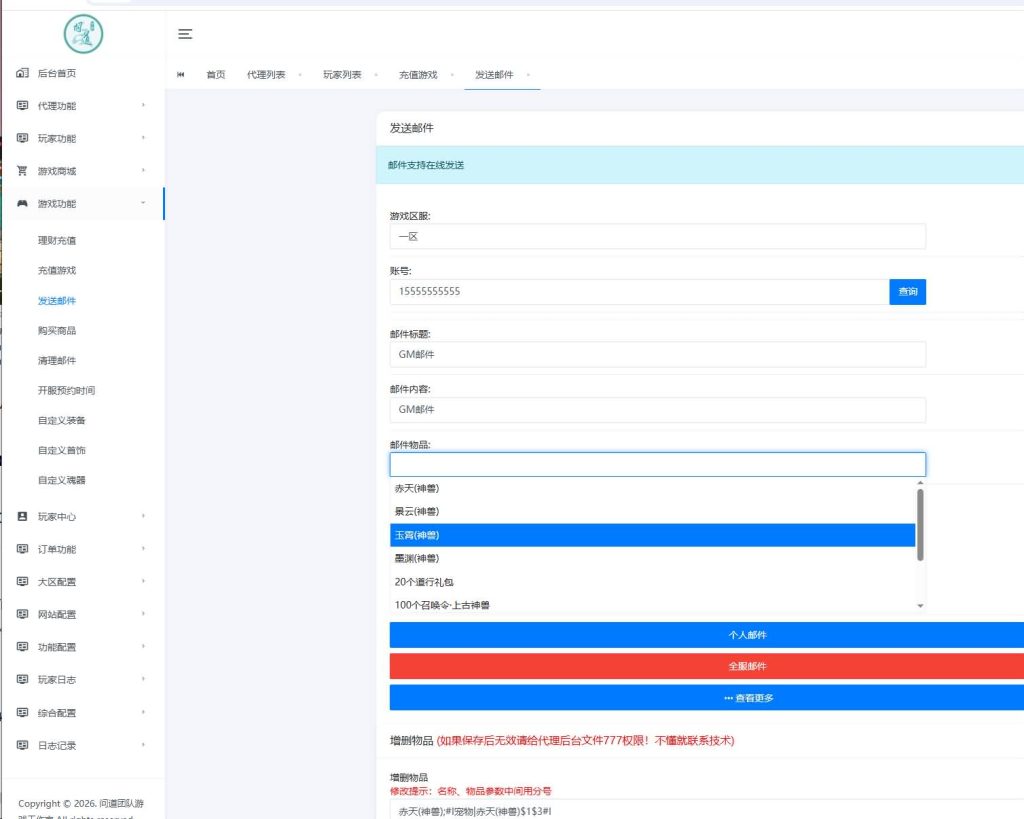Close the 发送邮件 tab
The height and width of the screenshot is (819, 1024).
coord(528,74)
